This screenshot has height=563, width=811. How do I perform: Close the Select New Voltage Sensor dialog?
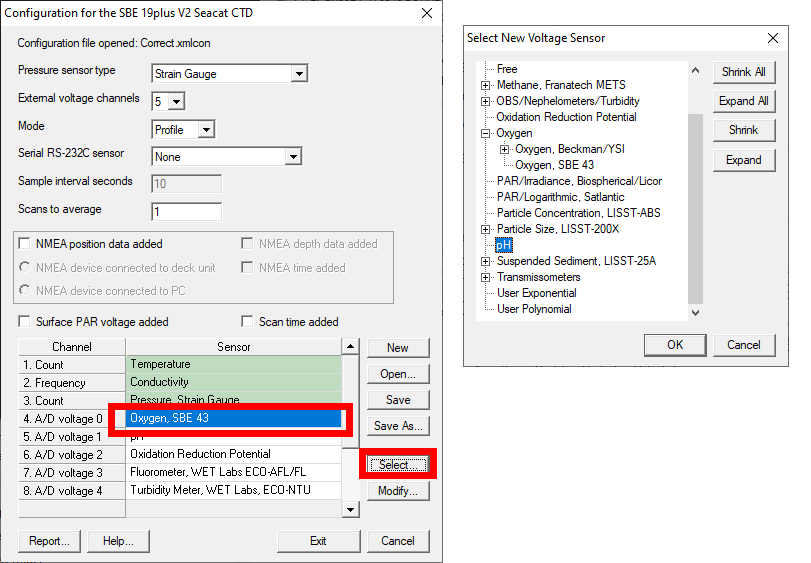[772, 38]
